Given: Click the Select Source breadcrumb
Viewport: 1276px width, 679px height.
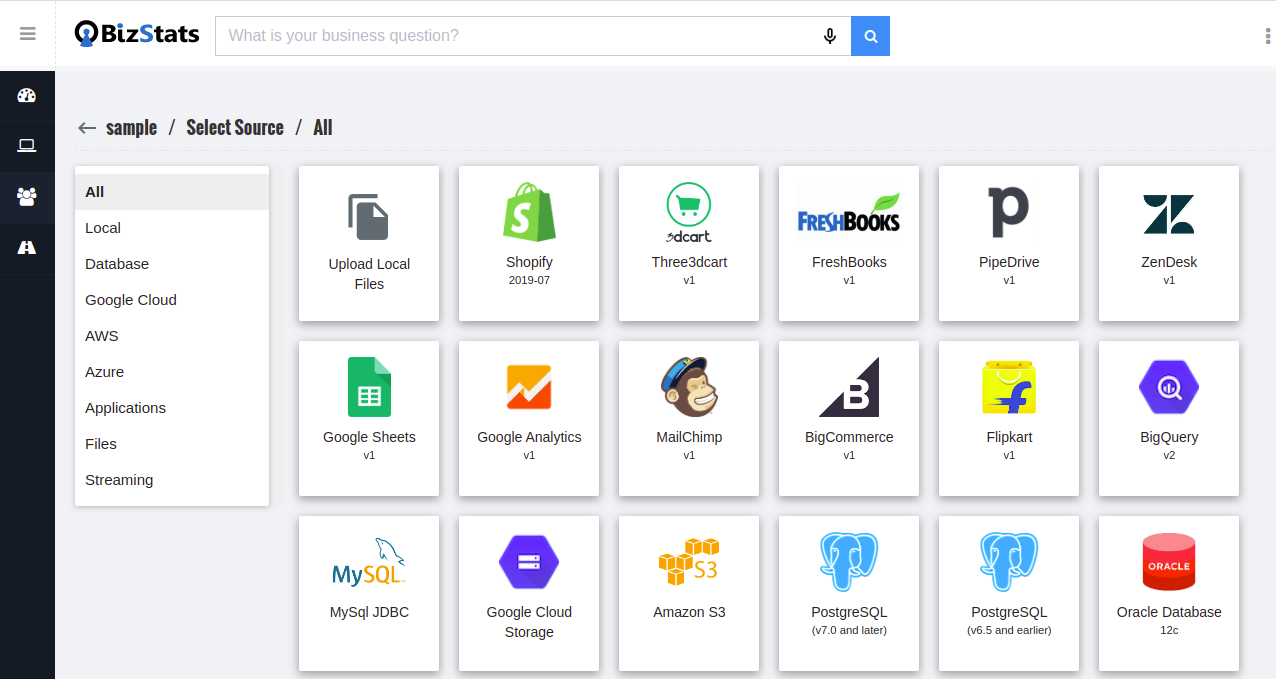Looking at the screenshot, I should [235, 128].
